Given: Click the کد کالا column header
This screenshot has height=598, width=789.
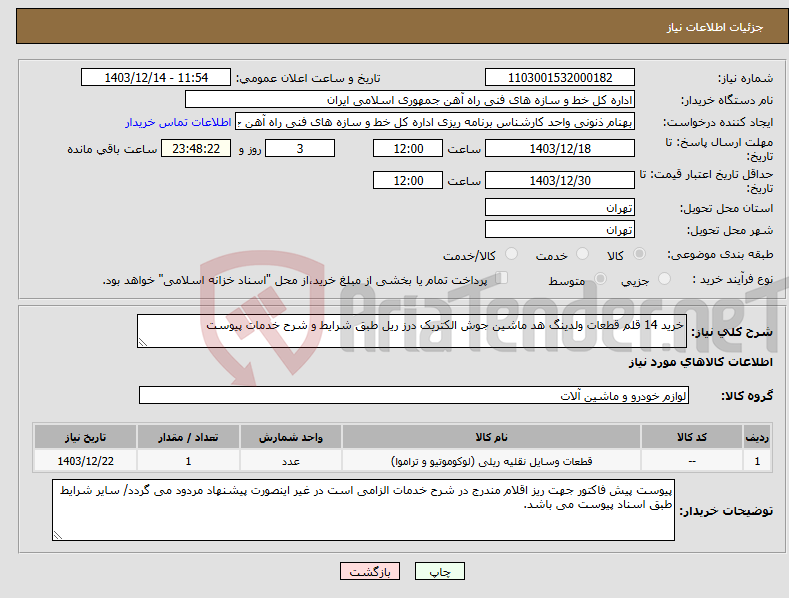Looking at the screenshot, I should pyautogui.click(x=692, y=437).
